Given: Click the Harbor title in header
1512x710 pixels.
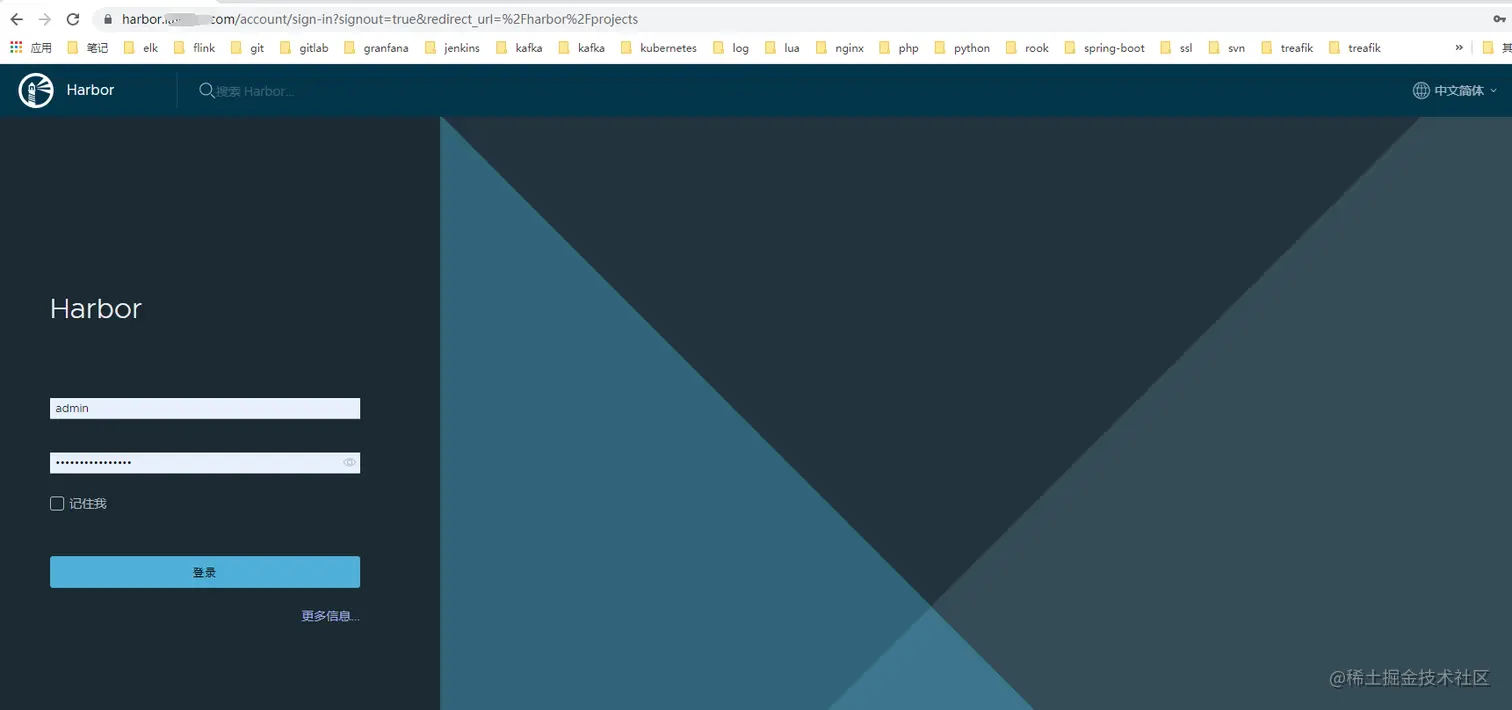Looking at the screenshot, I should coord(90,90).
